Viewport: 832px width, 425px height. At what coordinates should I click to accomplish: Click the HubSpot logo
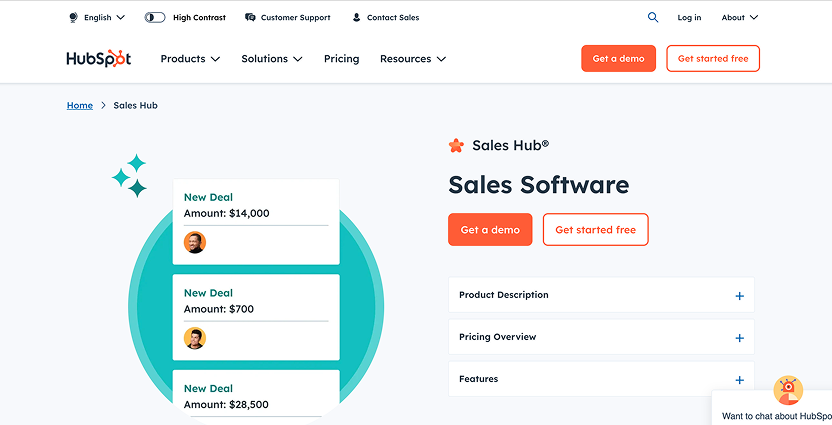[x=99, y=58]
